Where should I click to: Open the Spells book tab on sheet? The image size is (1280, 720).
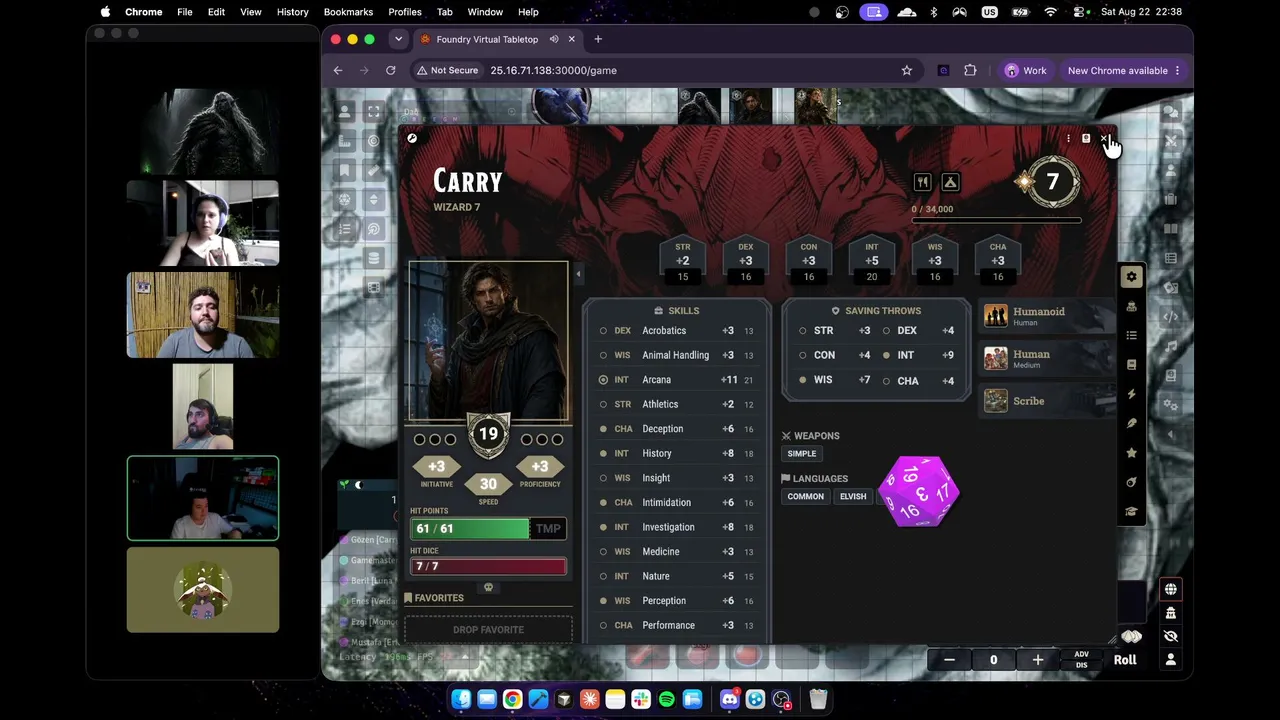(x=1131, y=365)
